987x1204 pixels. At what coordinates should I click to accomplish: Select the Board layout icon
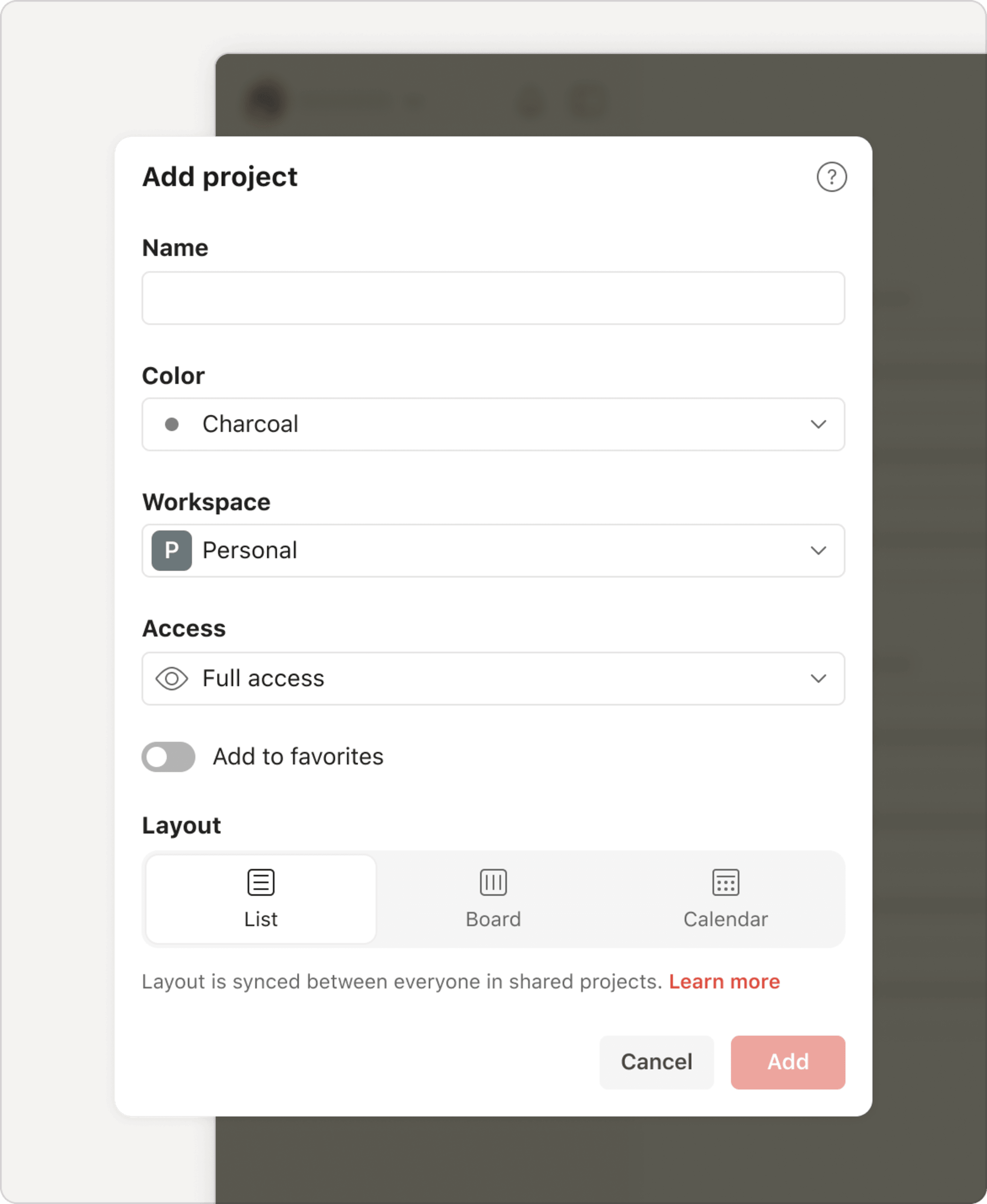[492, 882]
